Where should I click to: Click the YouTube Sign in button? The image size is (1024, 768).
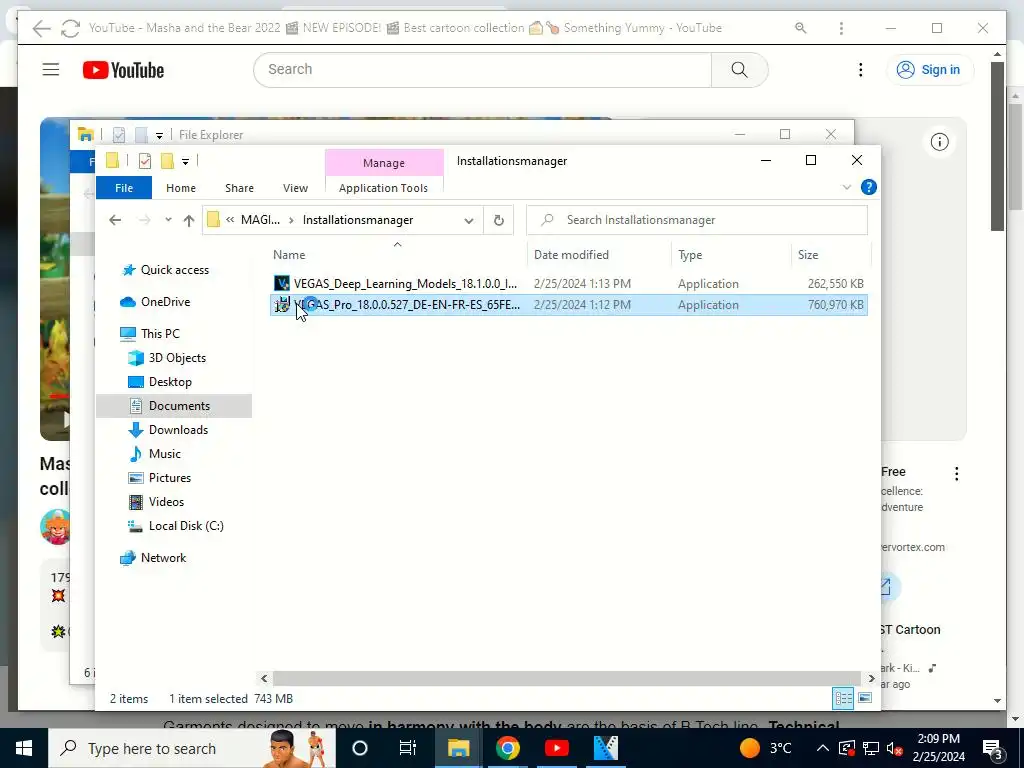point(930,70)
